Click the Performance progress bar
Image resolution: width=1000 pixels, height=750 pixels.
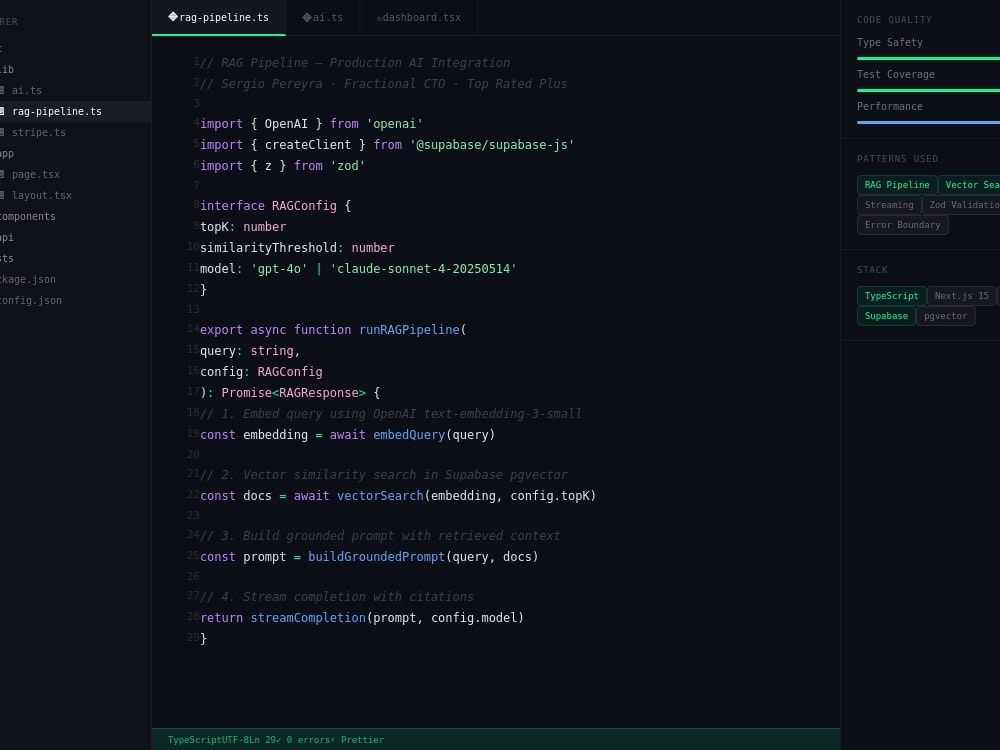pyautogui.click(x=929, y=122)
